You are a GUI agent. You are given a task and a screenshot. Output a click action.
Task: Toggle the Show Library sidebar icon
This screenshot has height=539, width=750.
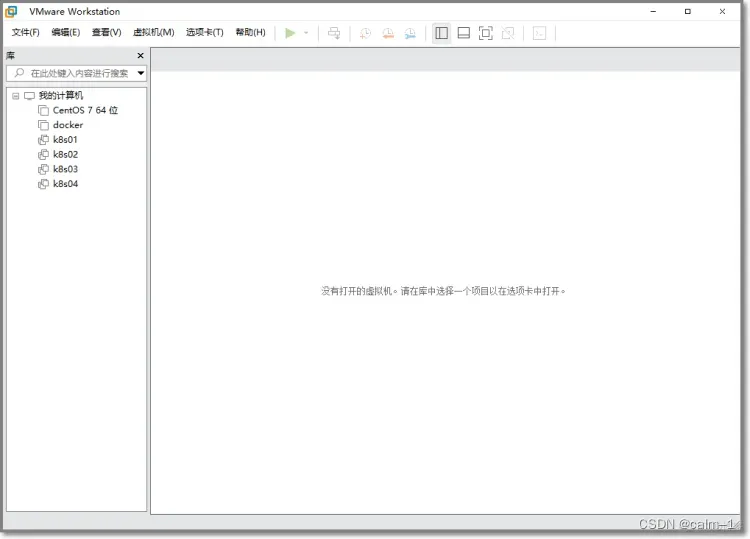click(x=441, y=33)
